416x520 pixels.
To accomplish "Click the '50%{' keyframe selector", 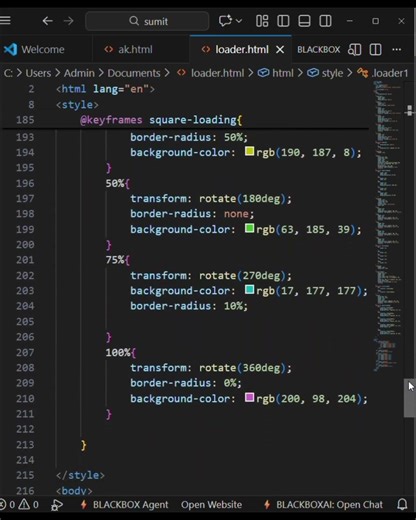I will pos(118,183).
